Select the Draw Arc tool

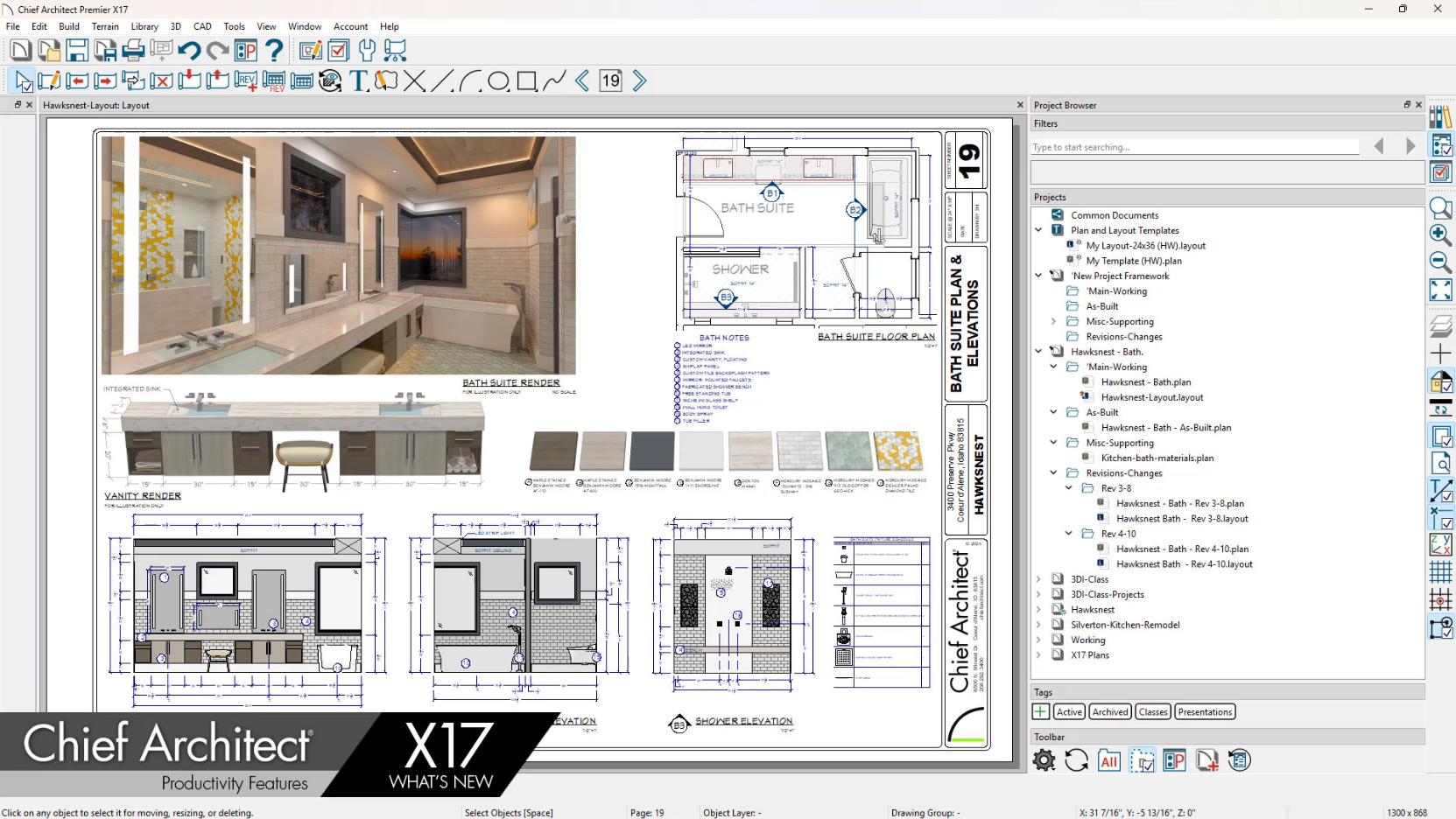pos(470,81)
